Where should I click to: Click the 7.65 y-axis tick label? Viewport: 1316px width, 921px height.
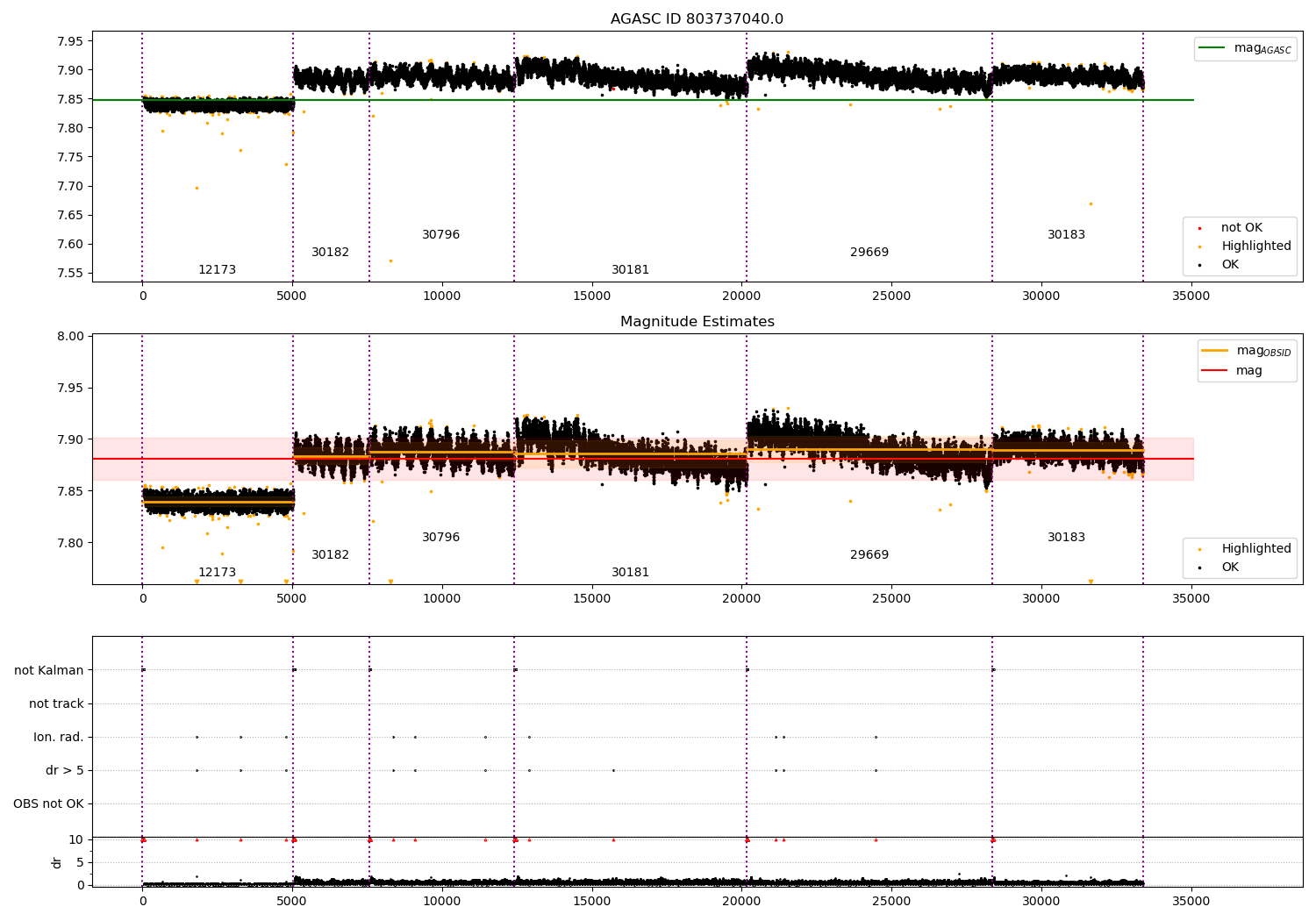70,216
